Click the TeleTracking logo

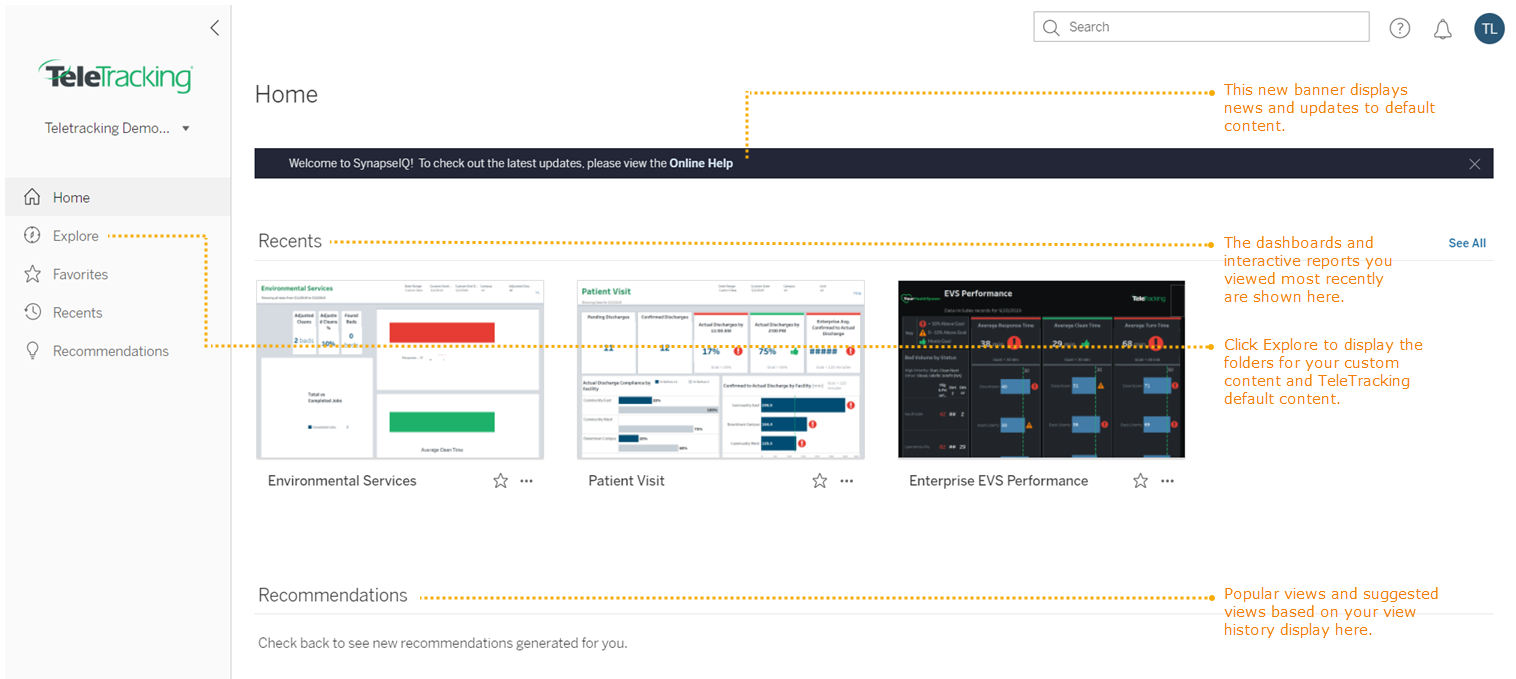[116, 77]
